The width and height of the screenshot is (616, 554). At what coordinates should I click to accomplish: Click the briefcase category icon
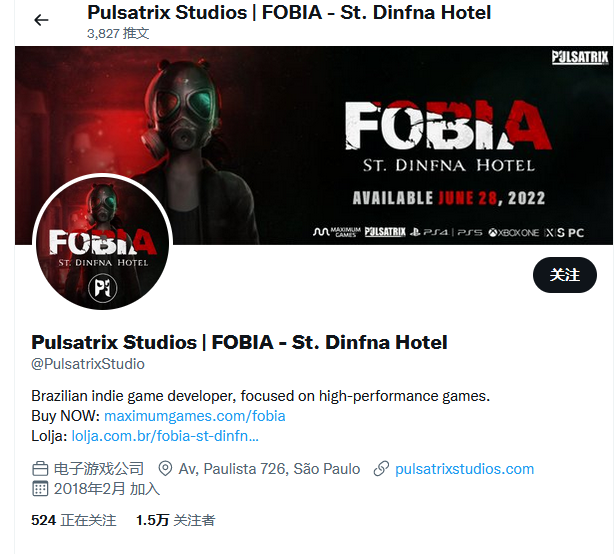point(40,469)
